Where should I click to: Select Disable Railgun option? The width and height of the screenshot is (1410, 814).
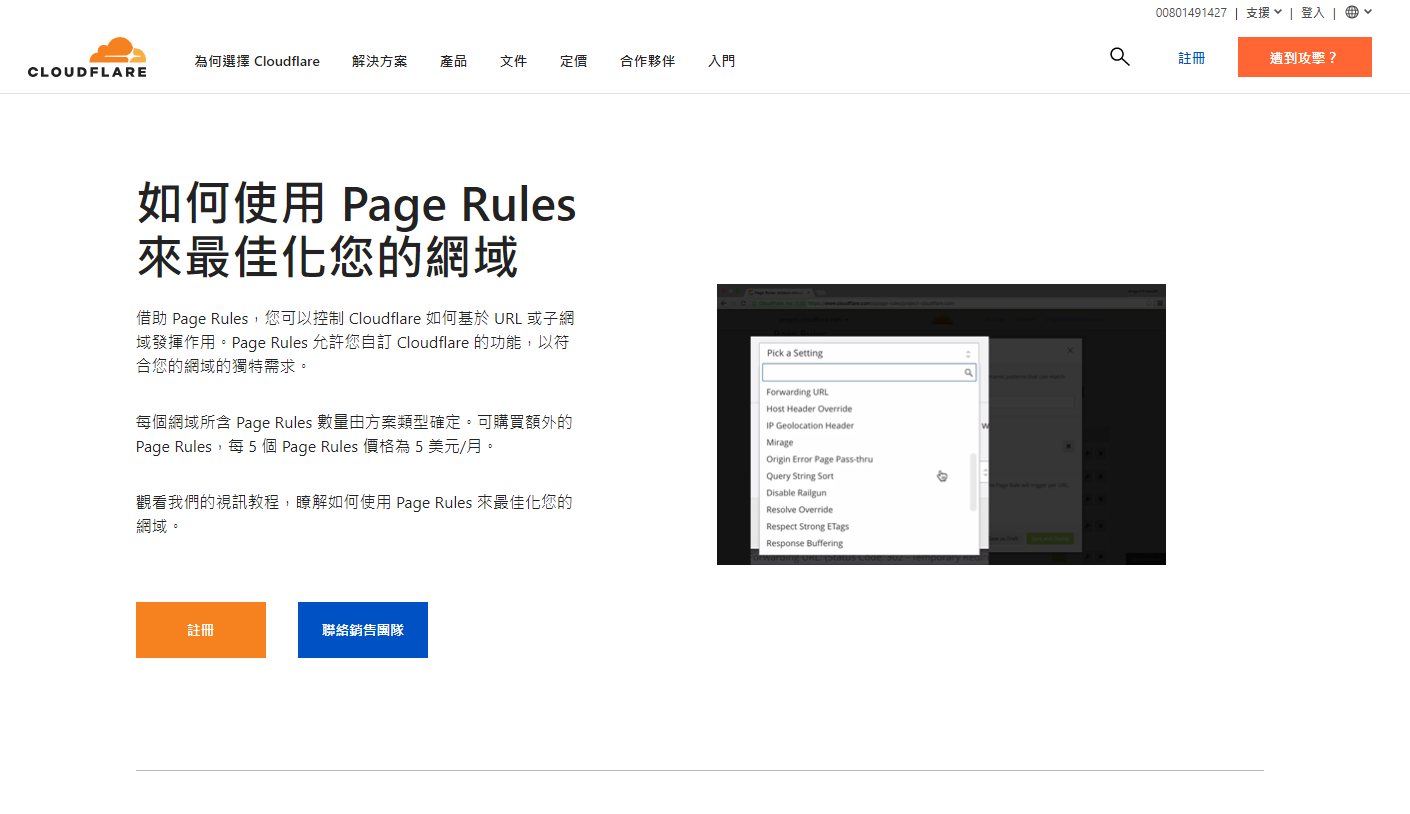point(796,493)
